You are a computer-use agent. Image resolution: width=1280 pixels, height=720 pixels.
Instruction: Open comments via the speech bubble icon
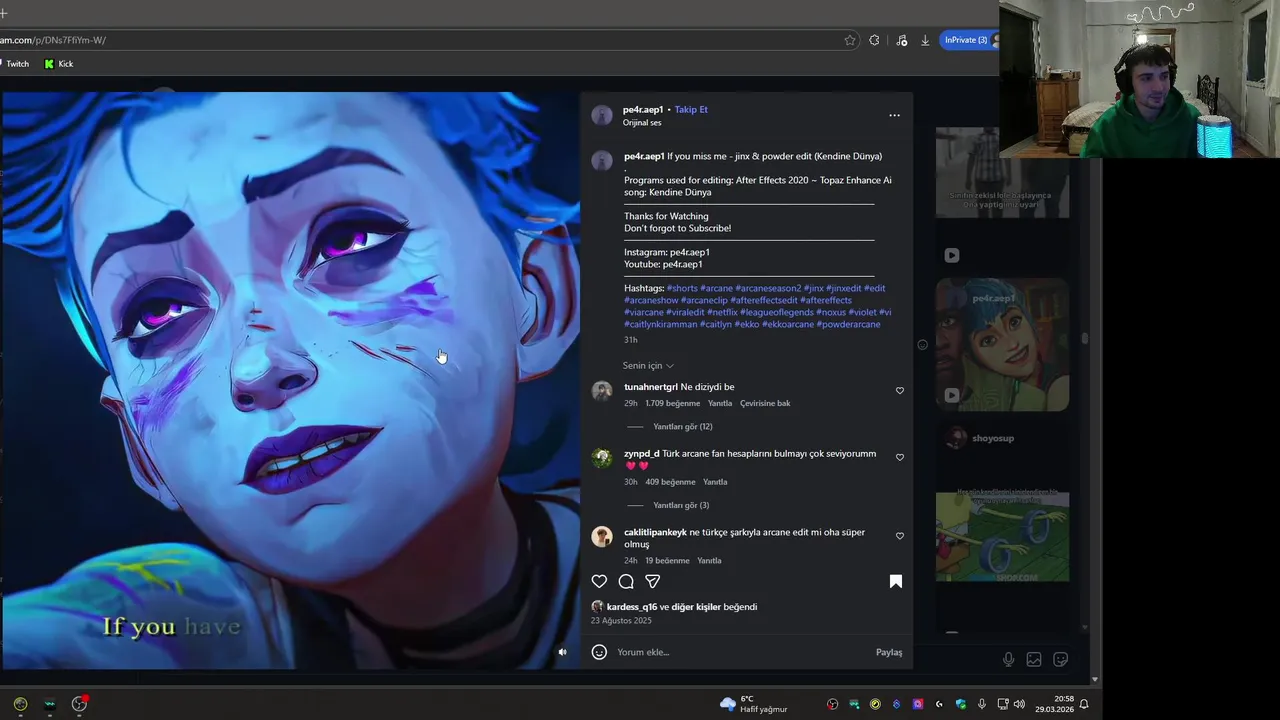click(626, 581)
